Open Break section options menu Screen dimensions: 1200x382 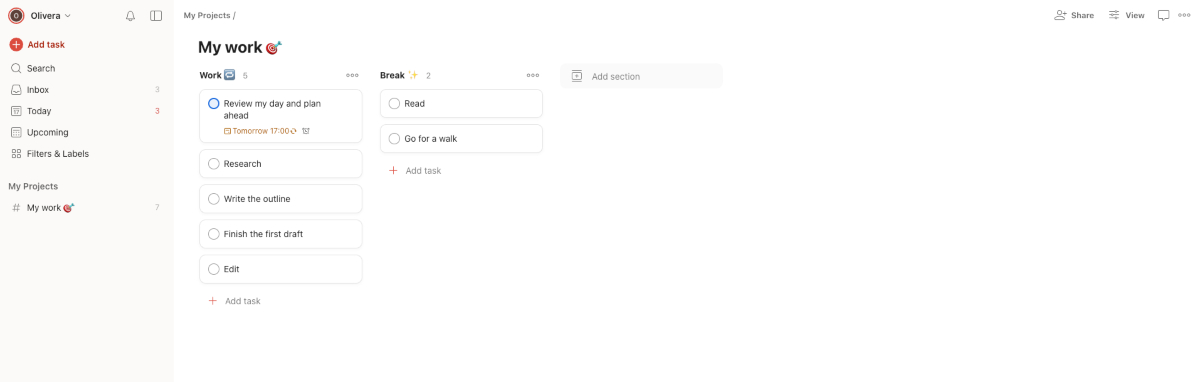533,75
